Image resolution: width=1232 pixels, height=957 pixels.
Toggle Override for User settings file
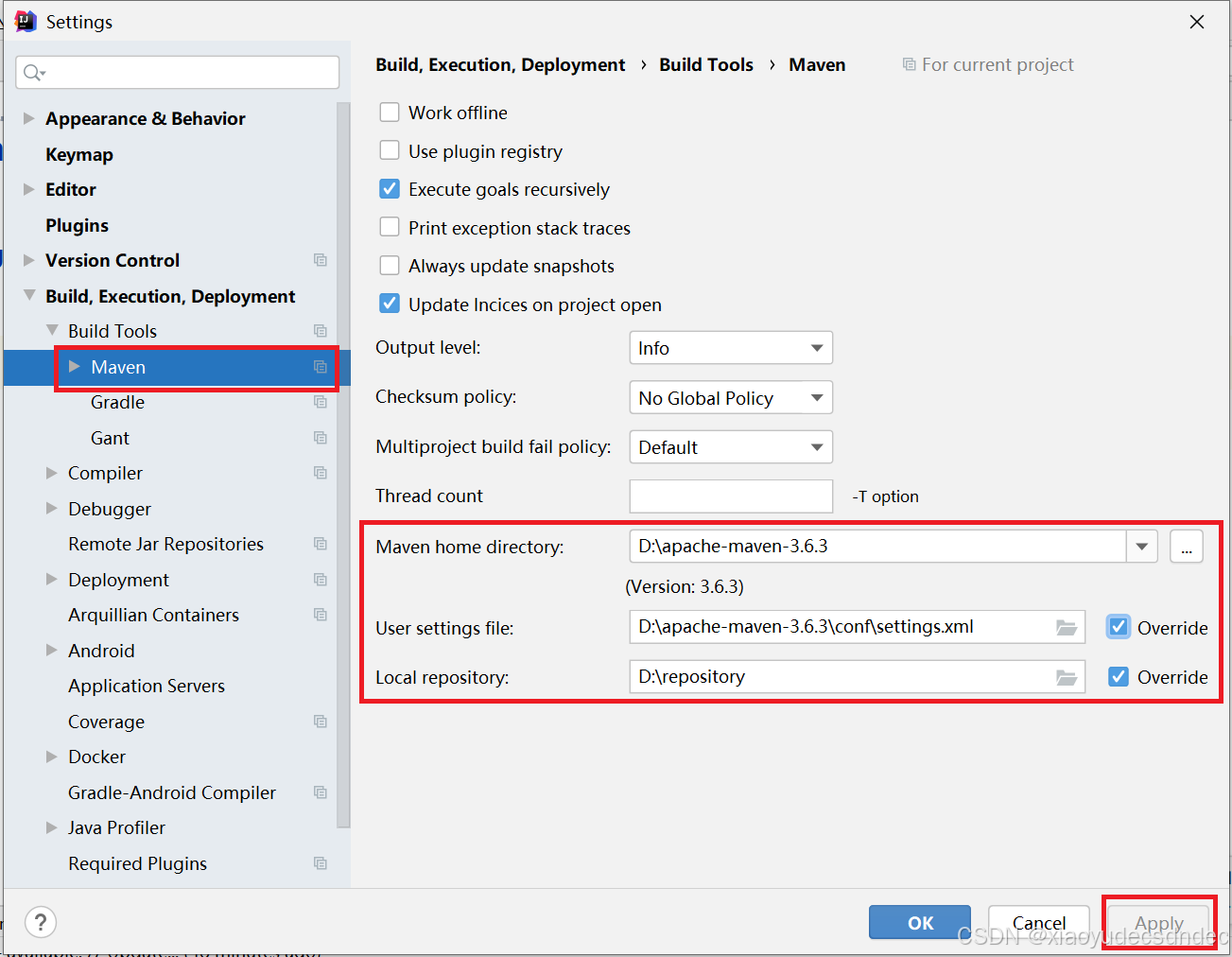click(x=1119, y=627)
